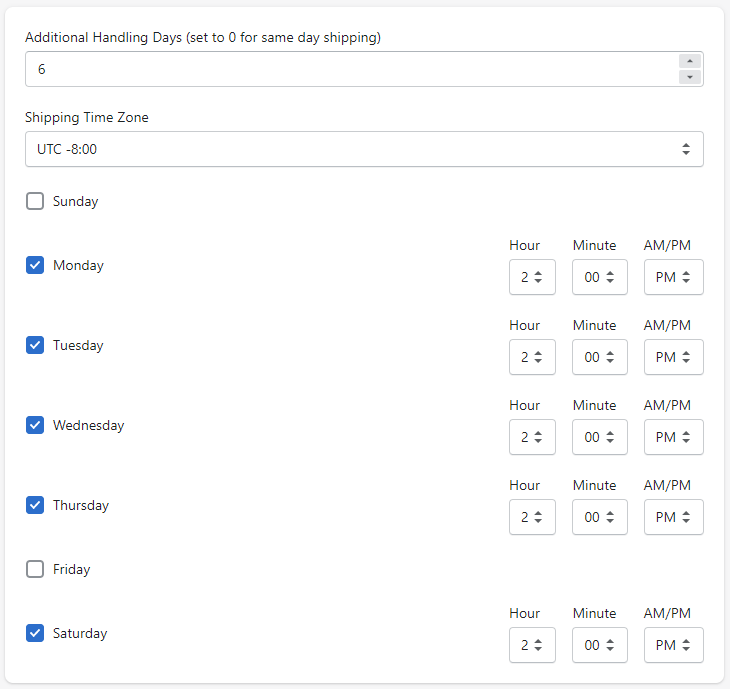Click the Additional Handling Days input field
Screen dimensions: 730x689
click(x=350, y=69)
